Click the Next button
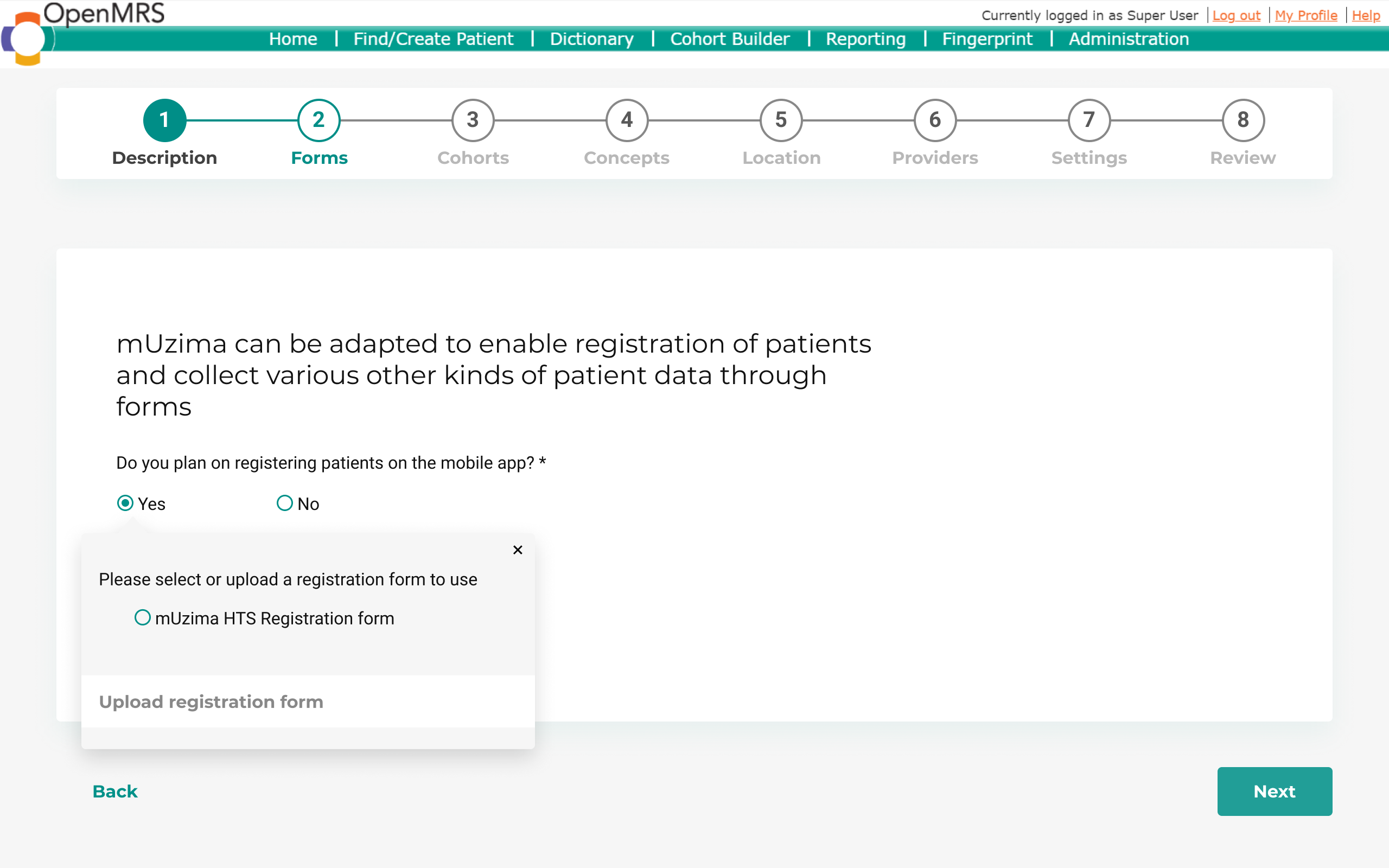1389x868 pixels. point(1274,791)
